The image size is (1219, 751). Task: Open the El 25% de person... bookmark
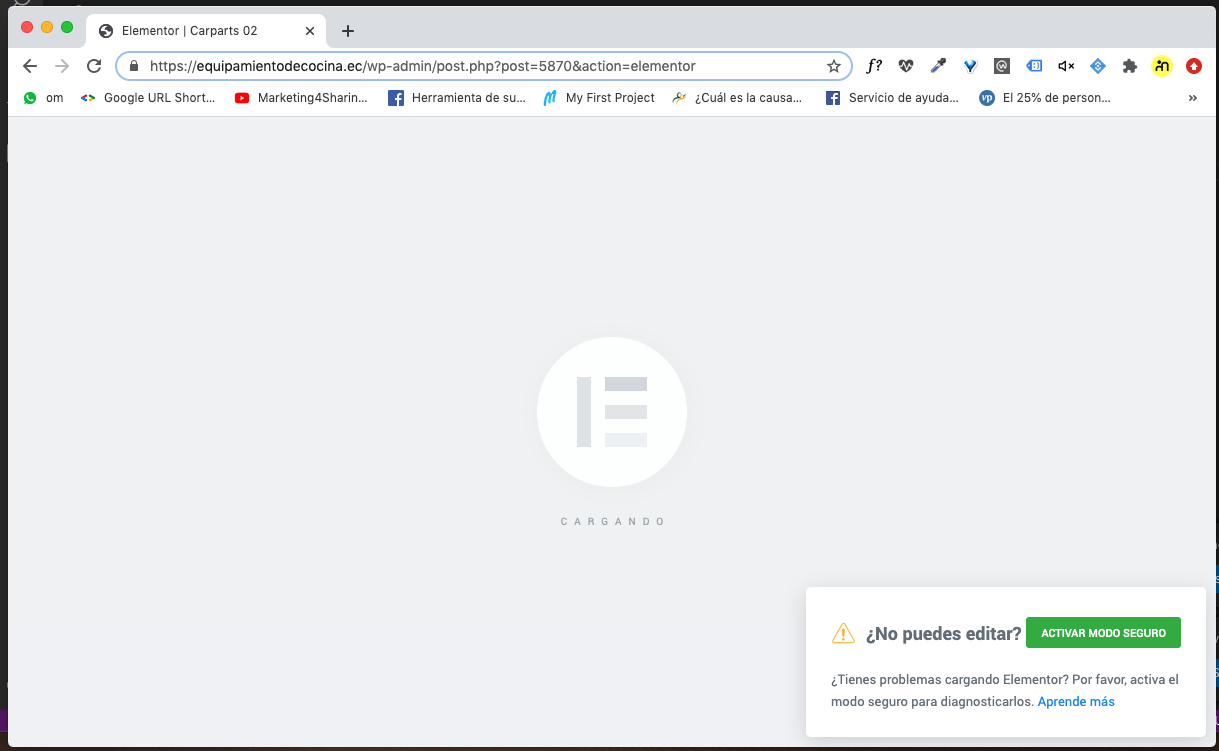(x=1046, y=98)
